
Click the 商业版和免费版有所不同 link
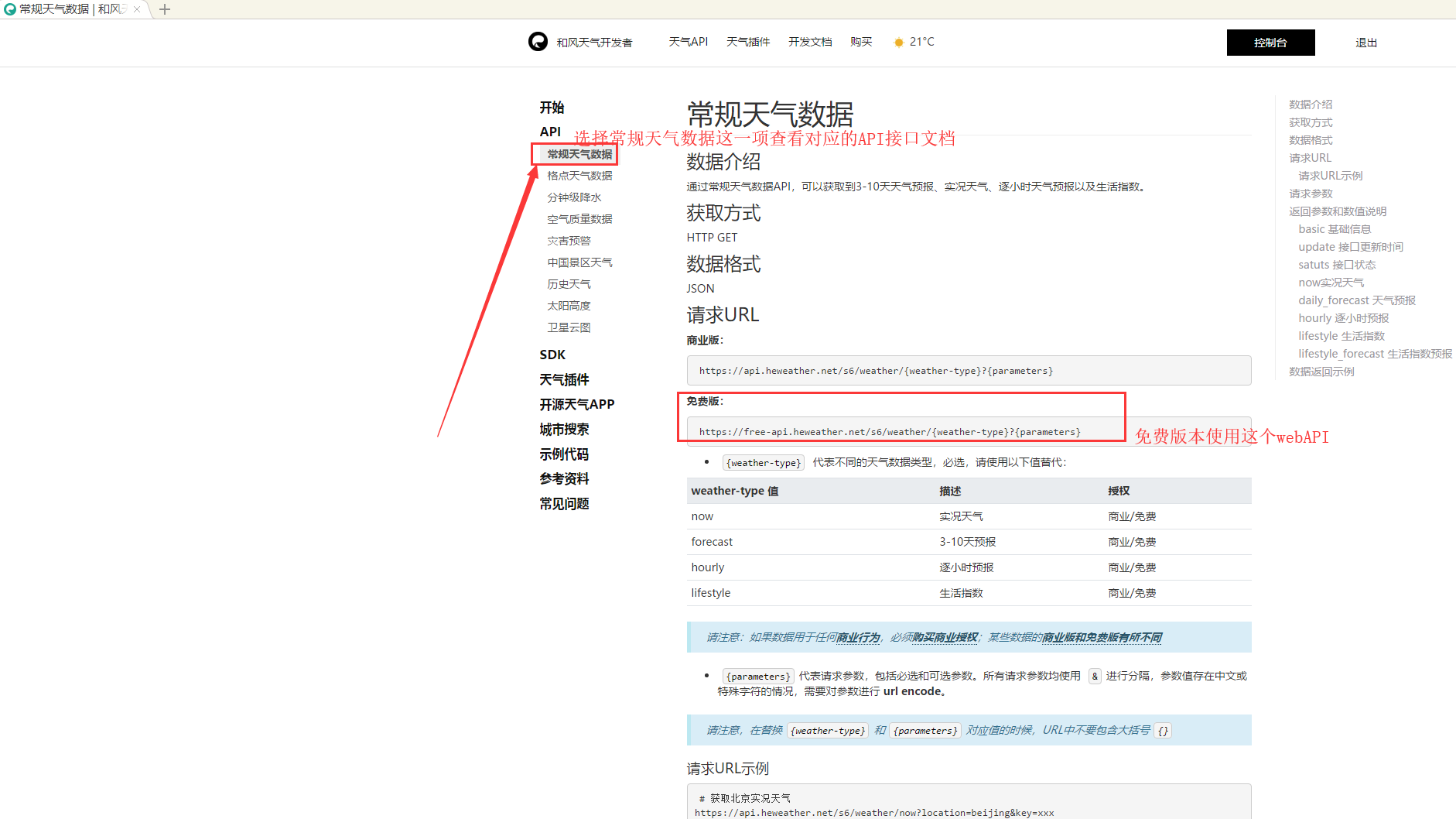(x=1102, y=637)
